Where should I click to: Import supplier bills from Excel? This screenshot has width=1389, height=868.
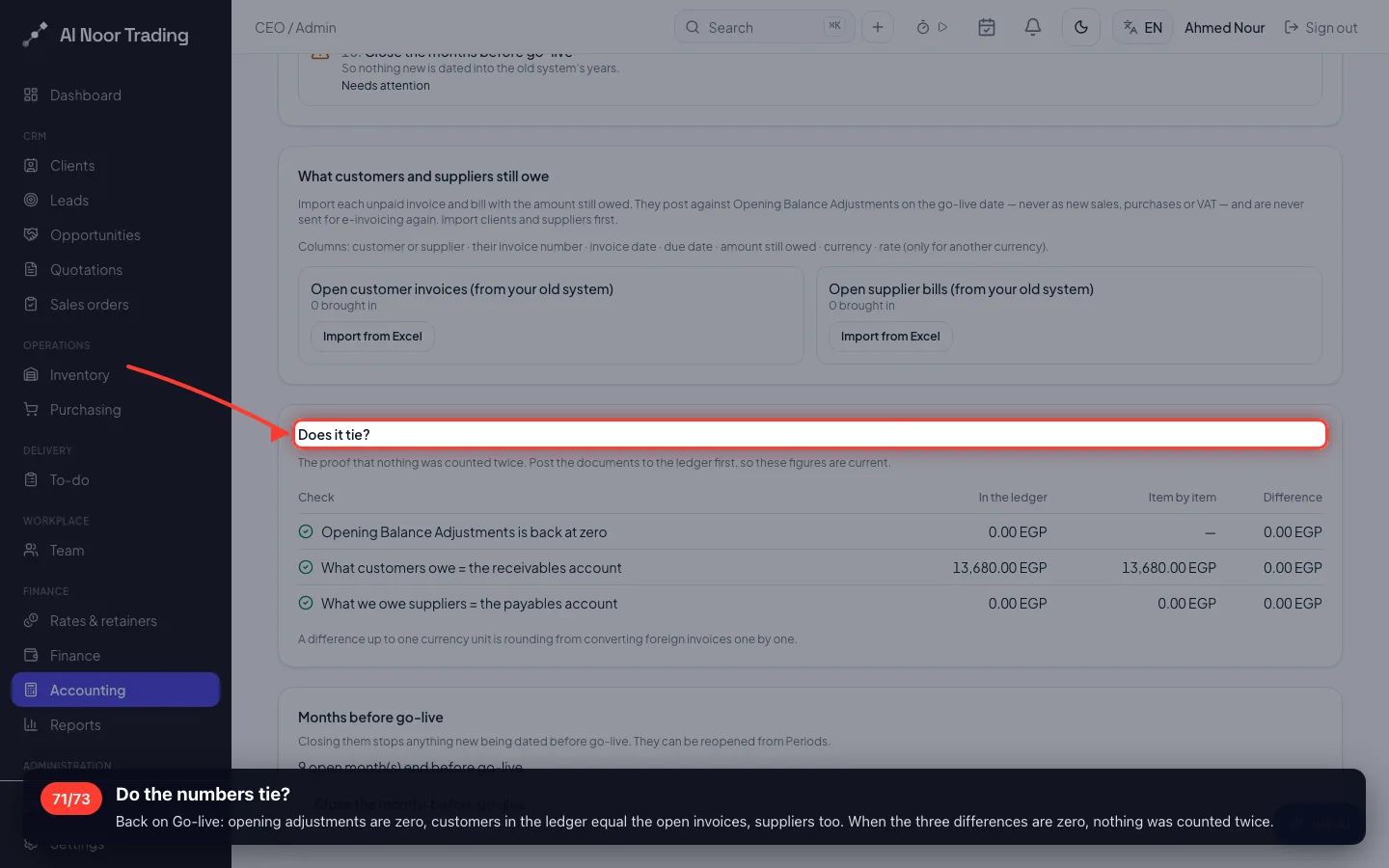tap(890, 337)
